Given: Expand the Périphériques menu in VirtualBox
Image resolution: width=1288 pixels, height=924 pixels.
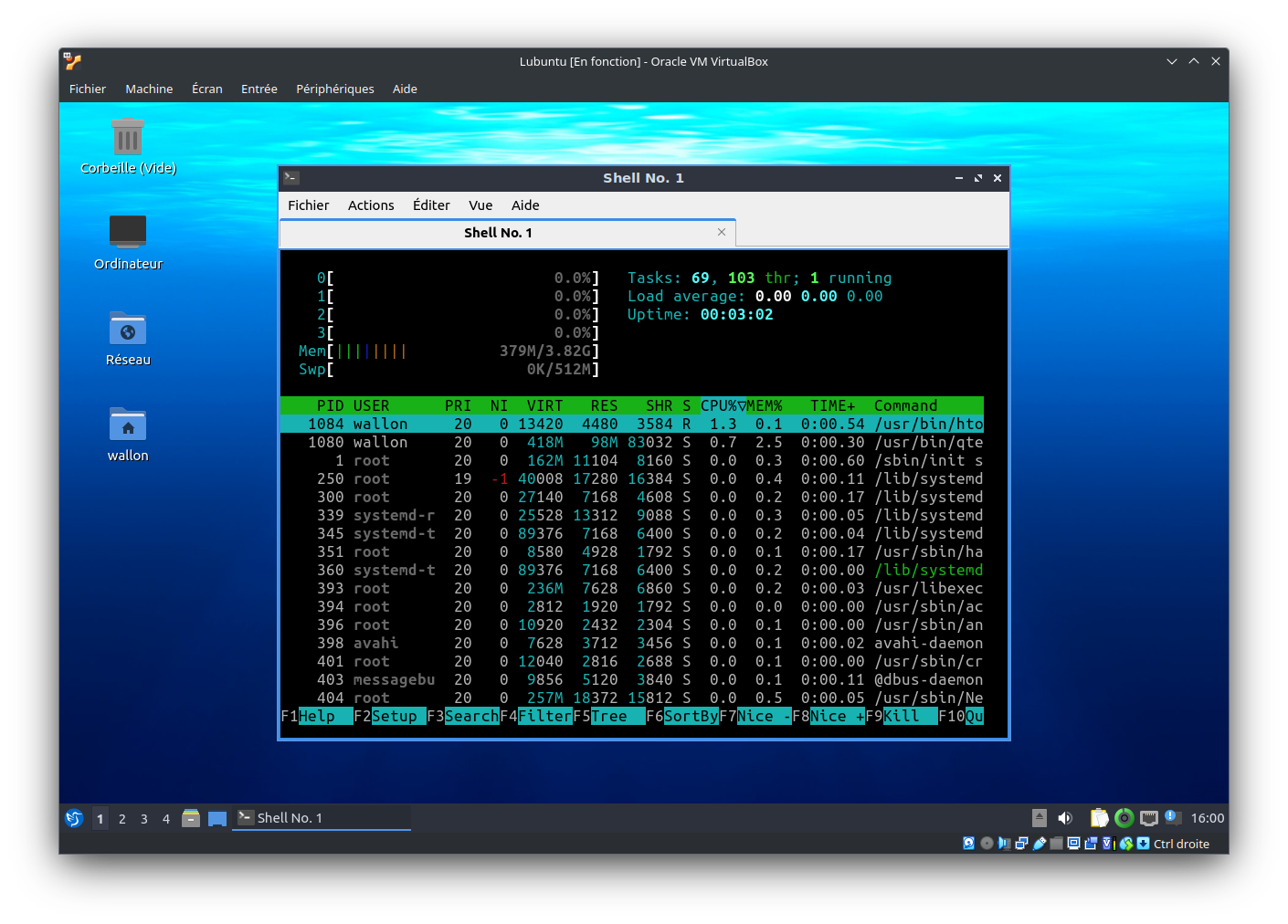Looking at the screenshot, I should coord(334,89).
